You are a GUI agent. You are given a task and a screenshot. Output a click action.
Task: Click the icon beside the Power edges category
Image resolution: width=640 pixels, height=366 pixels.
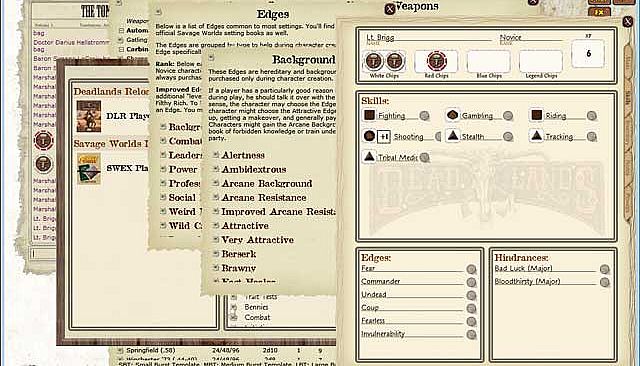[163, 169]
